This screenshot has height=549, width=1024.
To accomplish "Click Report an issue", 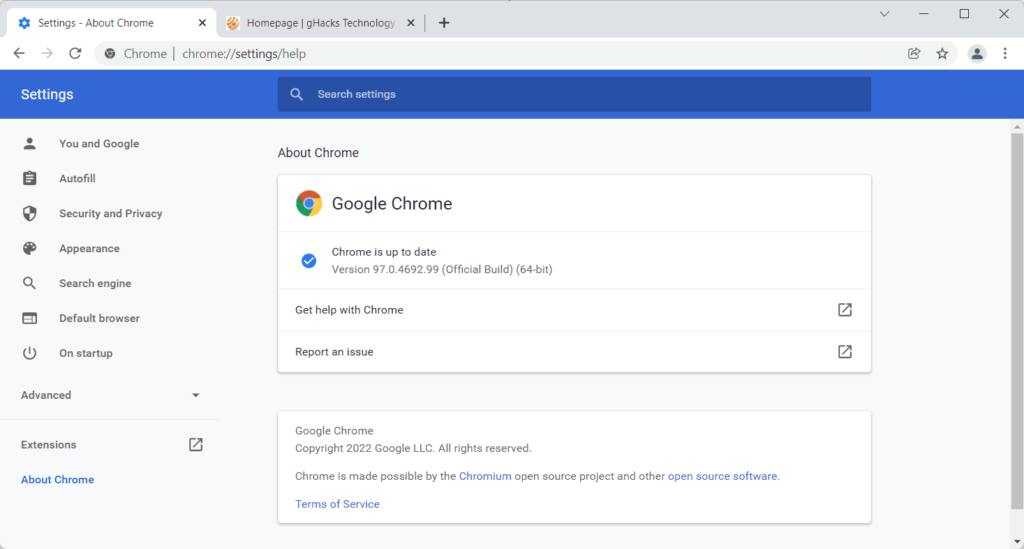I will (x=574, y=351).
